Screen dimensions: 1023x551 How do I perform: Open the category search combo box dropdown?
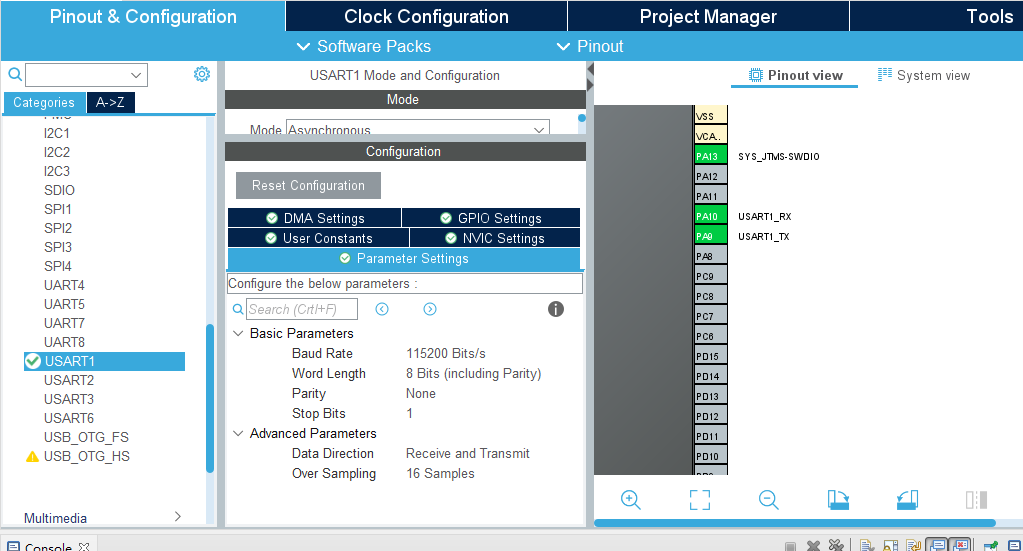pos(136,75)
